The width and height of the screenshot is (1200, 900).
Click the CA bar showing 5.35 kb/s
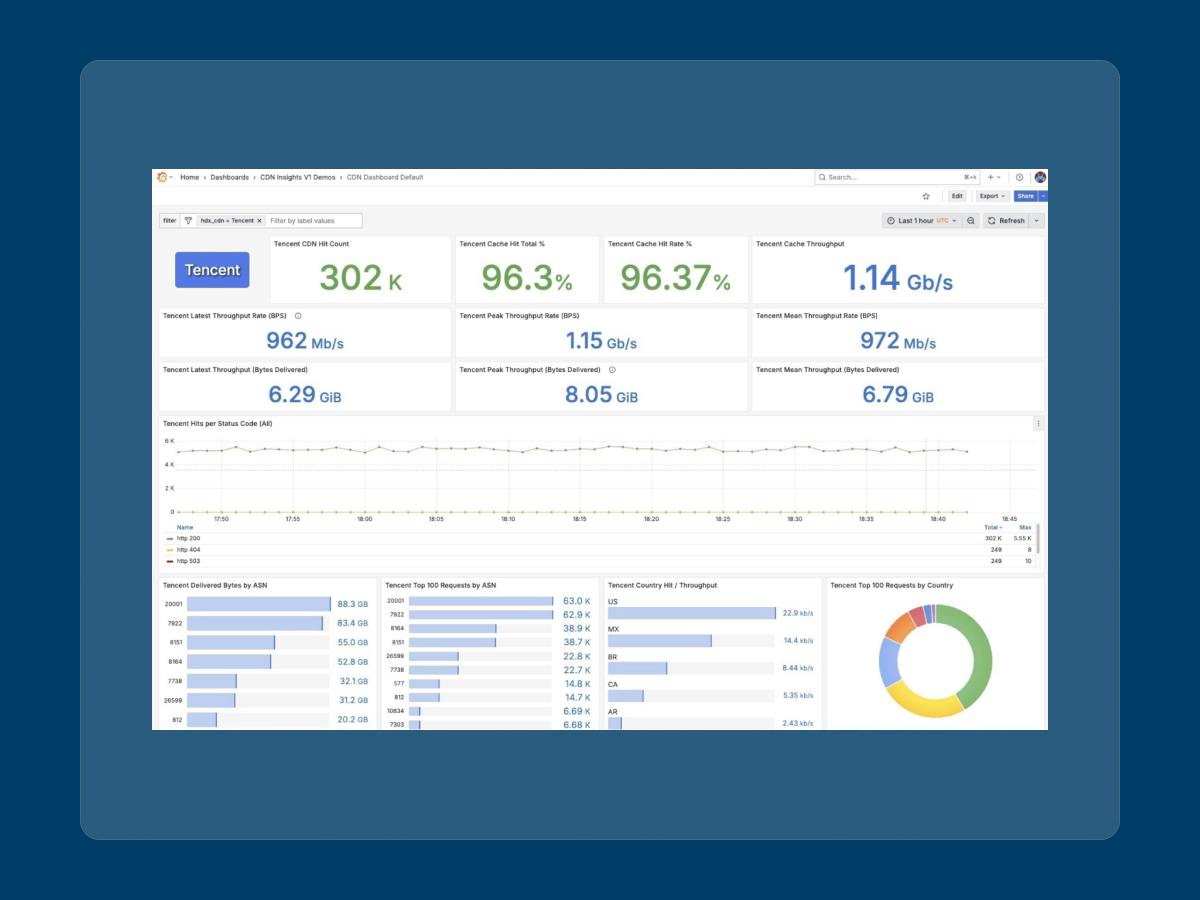(626, 695)
